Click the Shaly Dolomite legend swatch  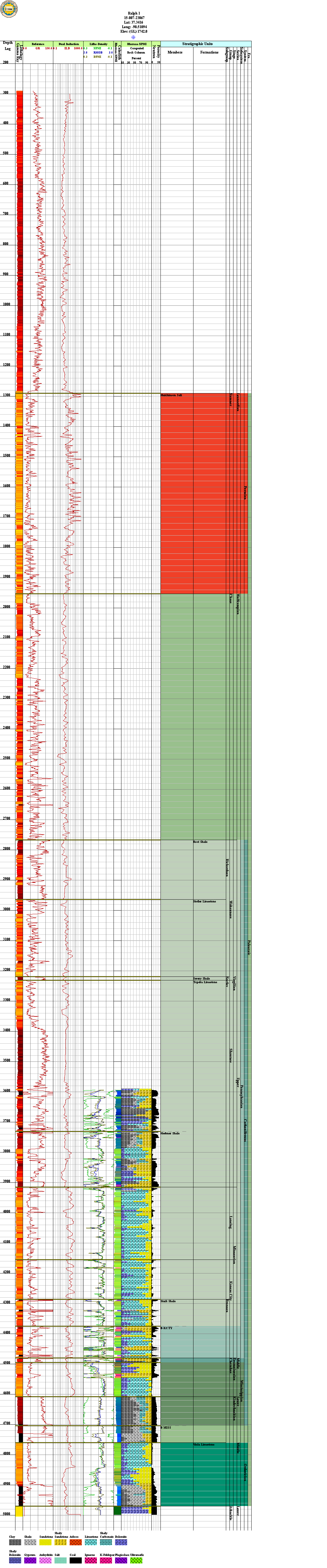pos(15,1560)
